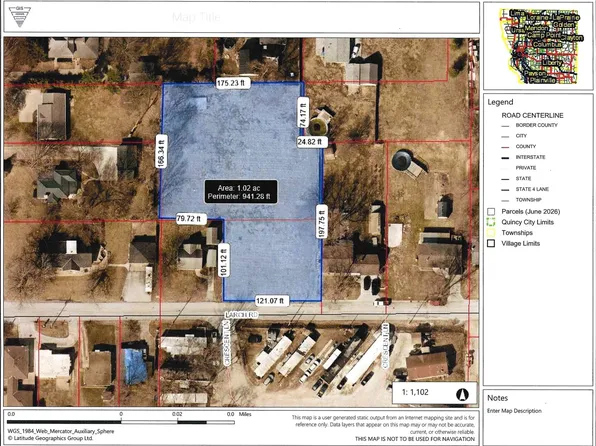Click the Quincy City Limits legend symbol
The width and height of the screenshot is (596, 446).
(491, 222)
